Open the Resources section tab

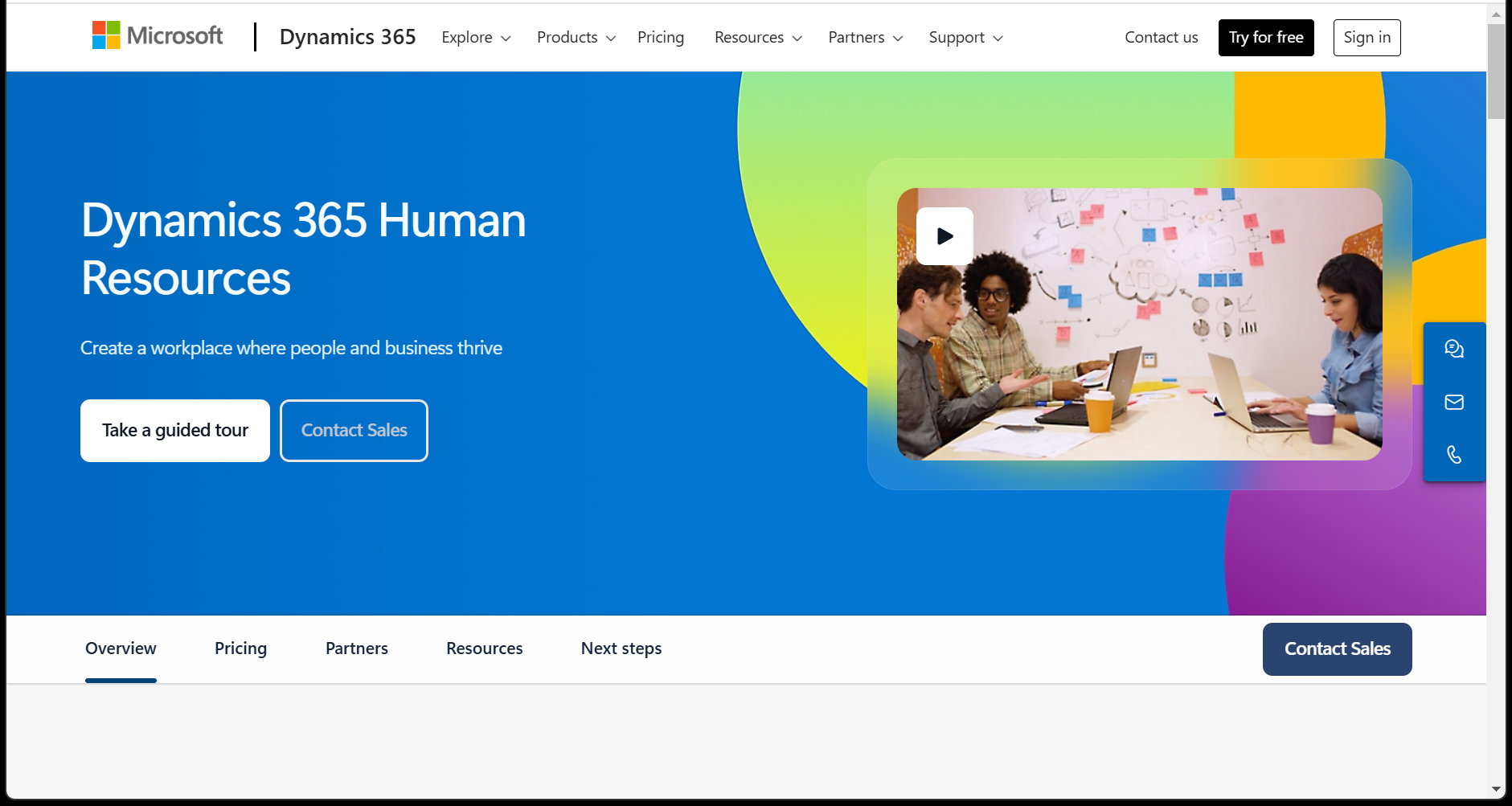[x=484, y=648]
